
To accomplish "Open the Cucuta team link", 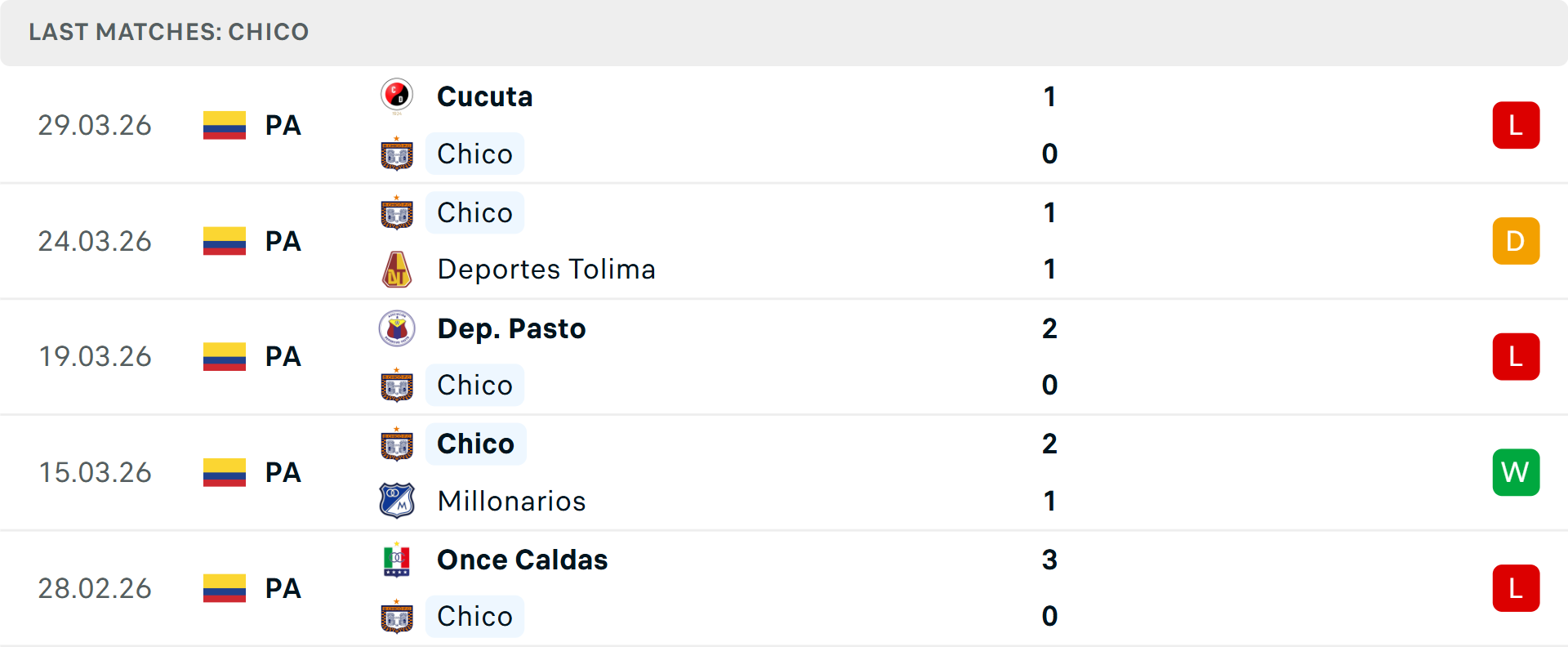I will 485,96.
